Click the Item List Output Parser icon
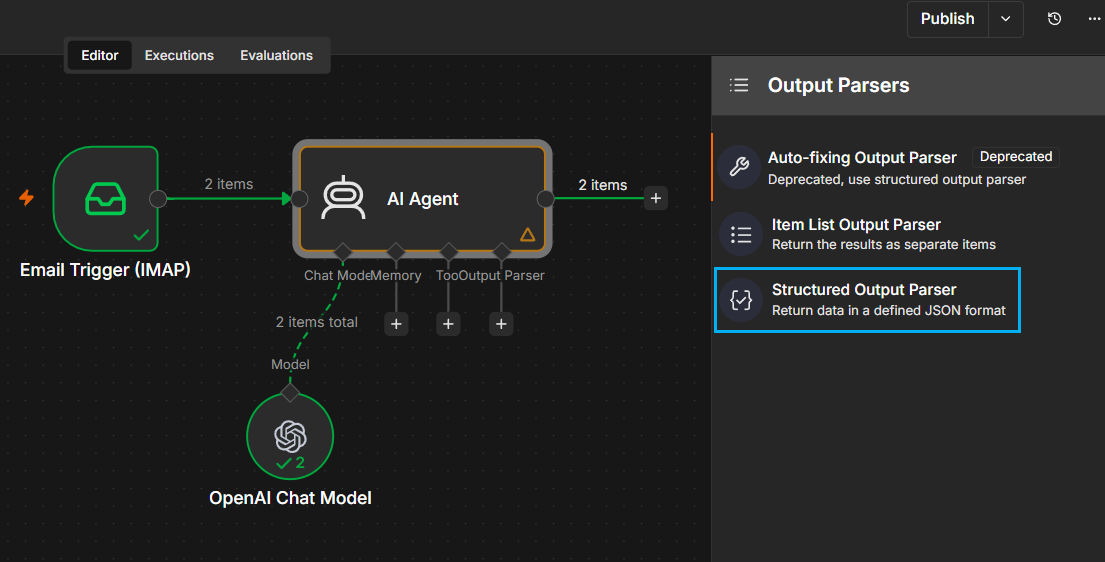 (x=741, y=234)
